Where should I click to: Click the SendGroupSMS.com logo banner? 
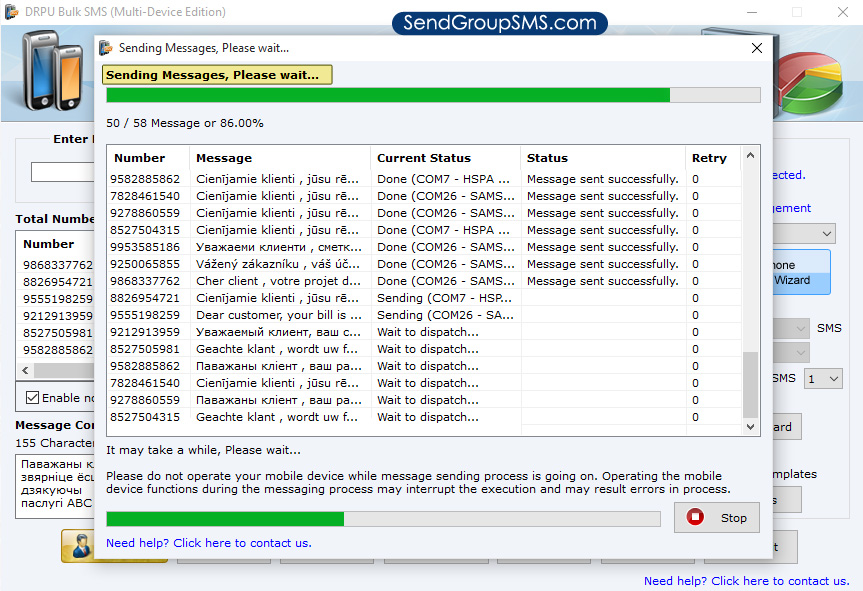coord(499,23)
